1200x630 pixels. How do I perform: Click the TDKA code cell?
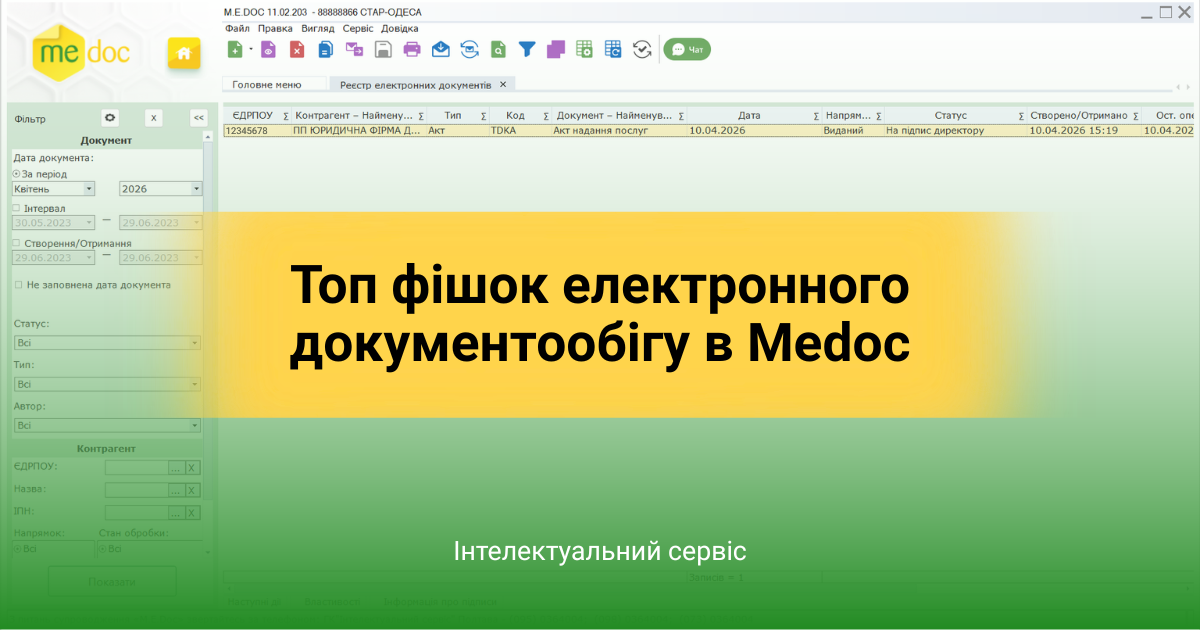pyautogui.click(x=519, y=130)
